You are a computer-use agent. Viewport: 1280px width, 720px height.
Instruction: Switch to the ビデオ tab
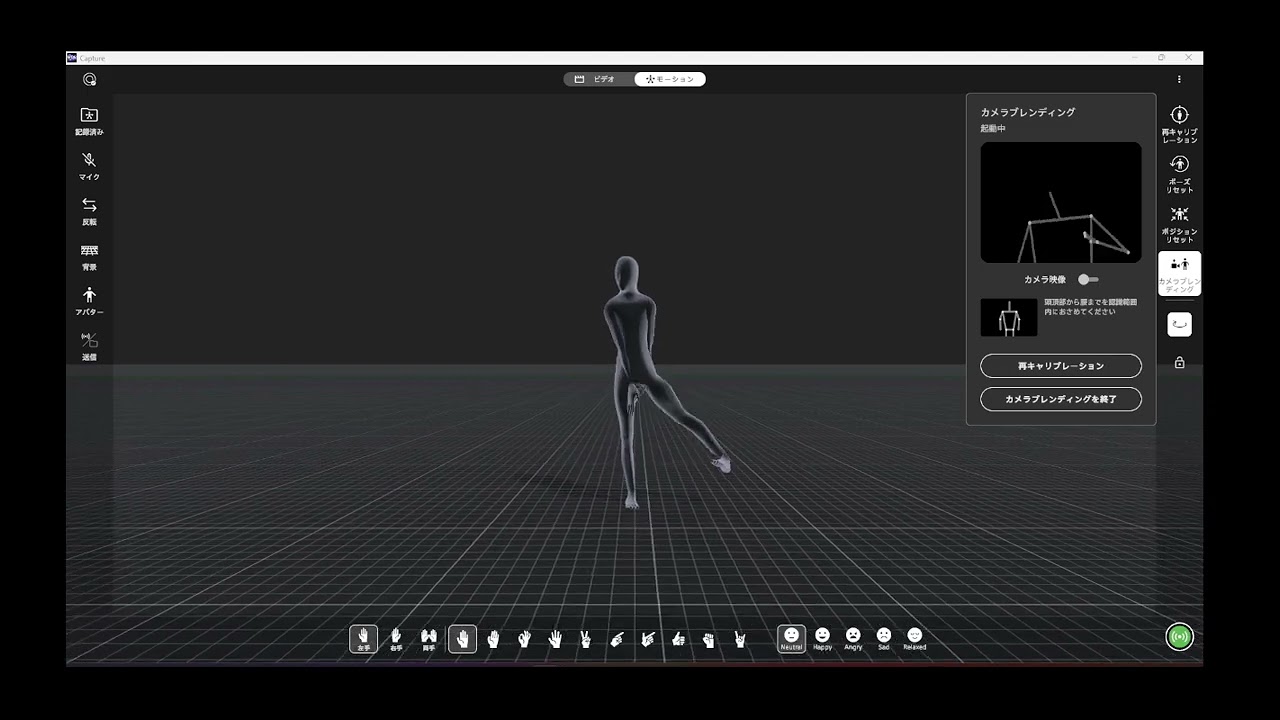600,79
